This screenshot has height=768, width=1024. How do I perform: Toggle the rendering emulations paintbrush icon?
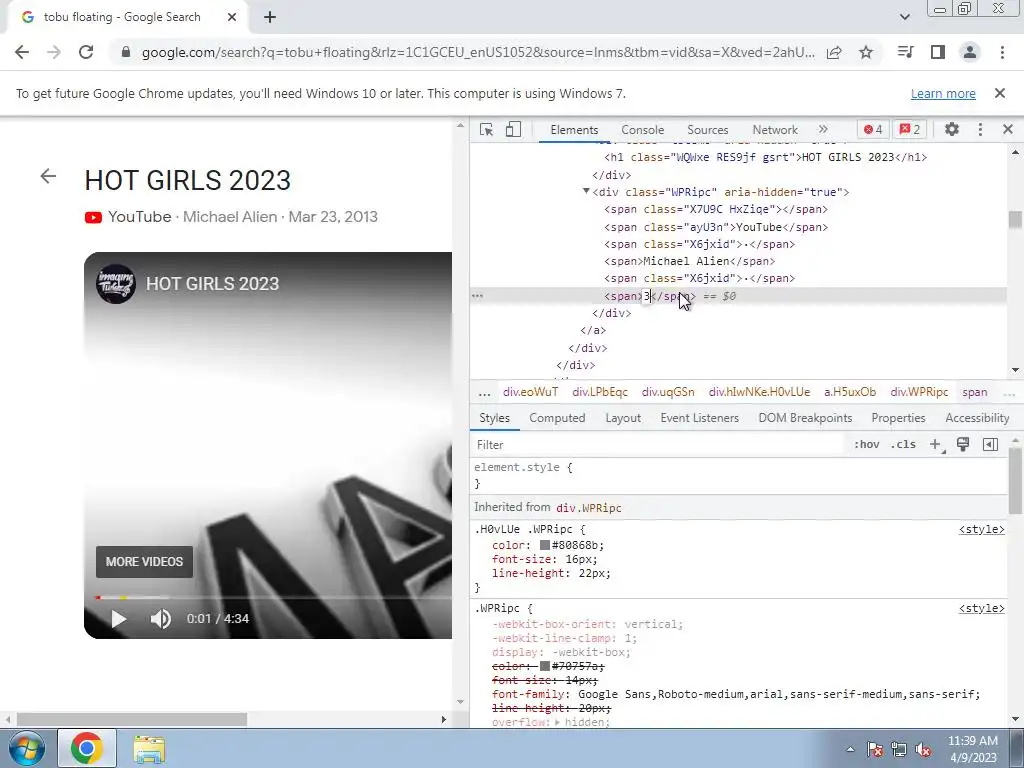pos(963,445)
